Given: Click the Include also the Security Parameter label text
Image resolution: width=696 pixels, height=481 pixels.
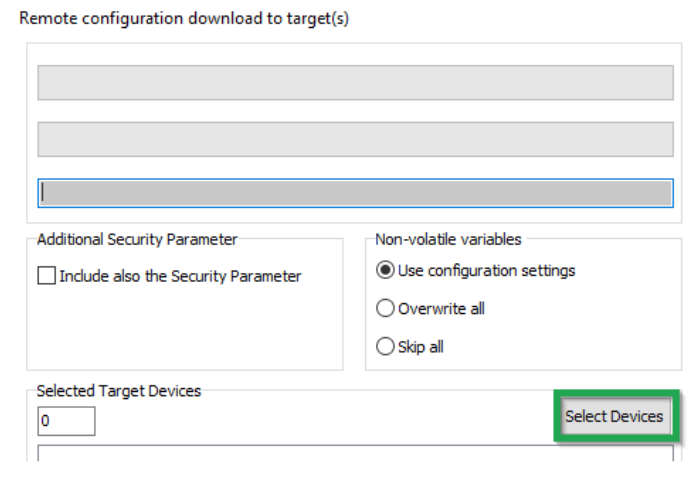Looking at the screenshot, I should coord(180,277).
